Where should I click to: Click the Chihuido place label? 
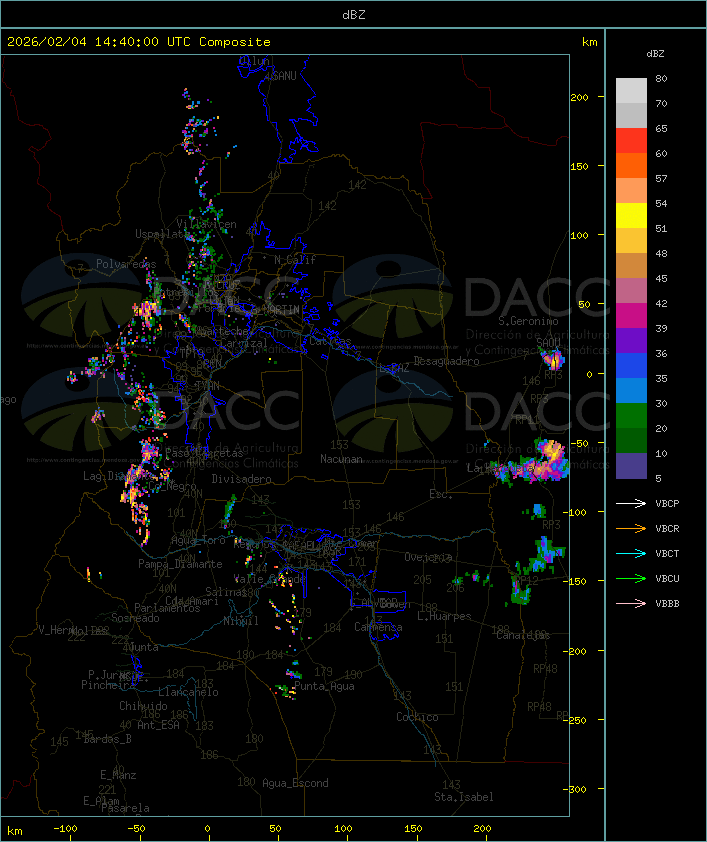click(x=143, y=706)
